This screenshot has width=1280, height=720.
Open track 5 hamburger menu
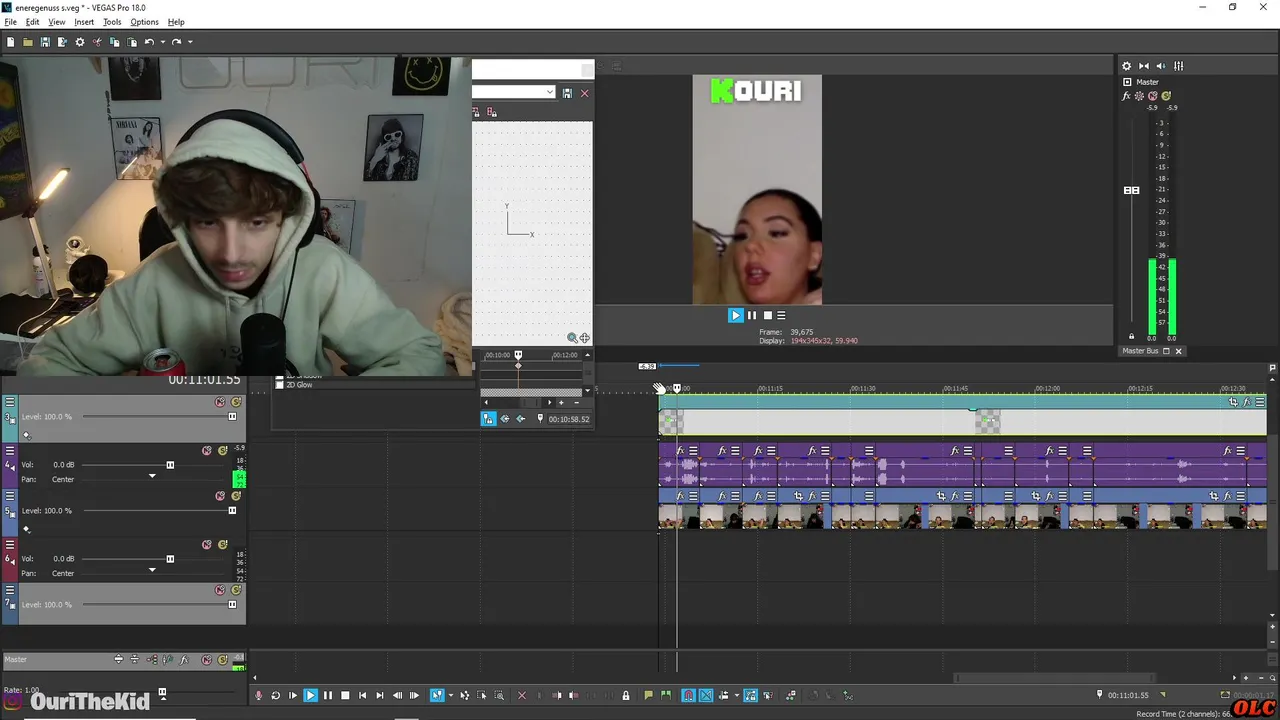point(10,496)
